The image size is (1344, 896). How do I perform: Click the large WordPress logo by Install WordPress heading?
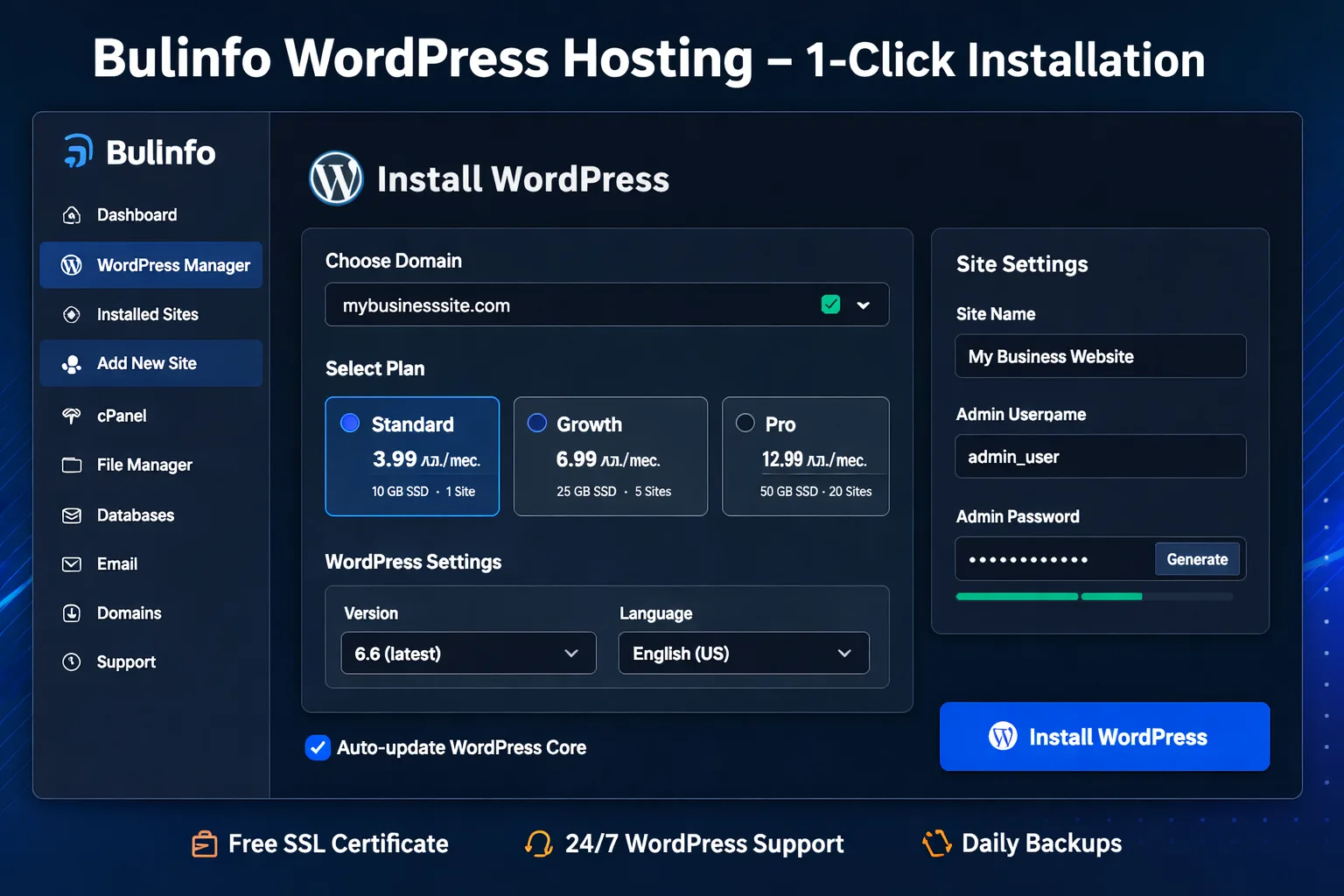[336, 178]
